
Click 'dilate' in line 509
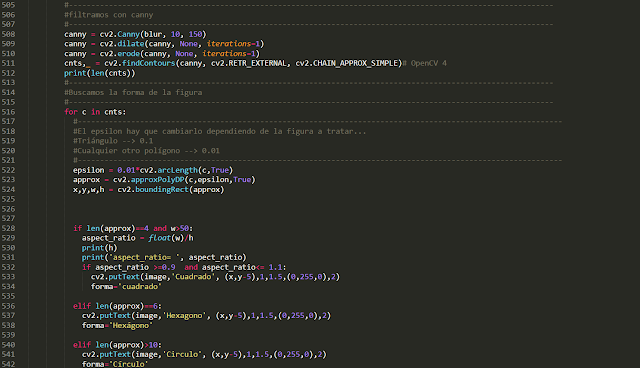click(131, 44)
